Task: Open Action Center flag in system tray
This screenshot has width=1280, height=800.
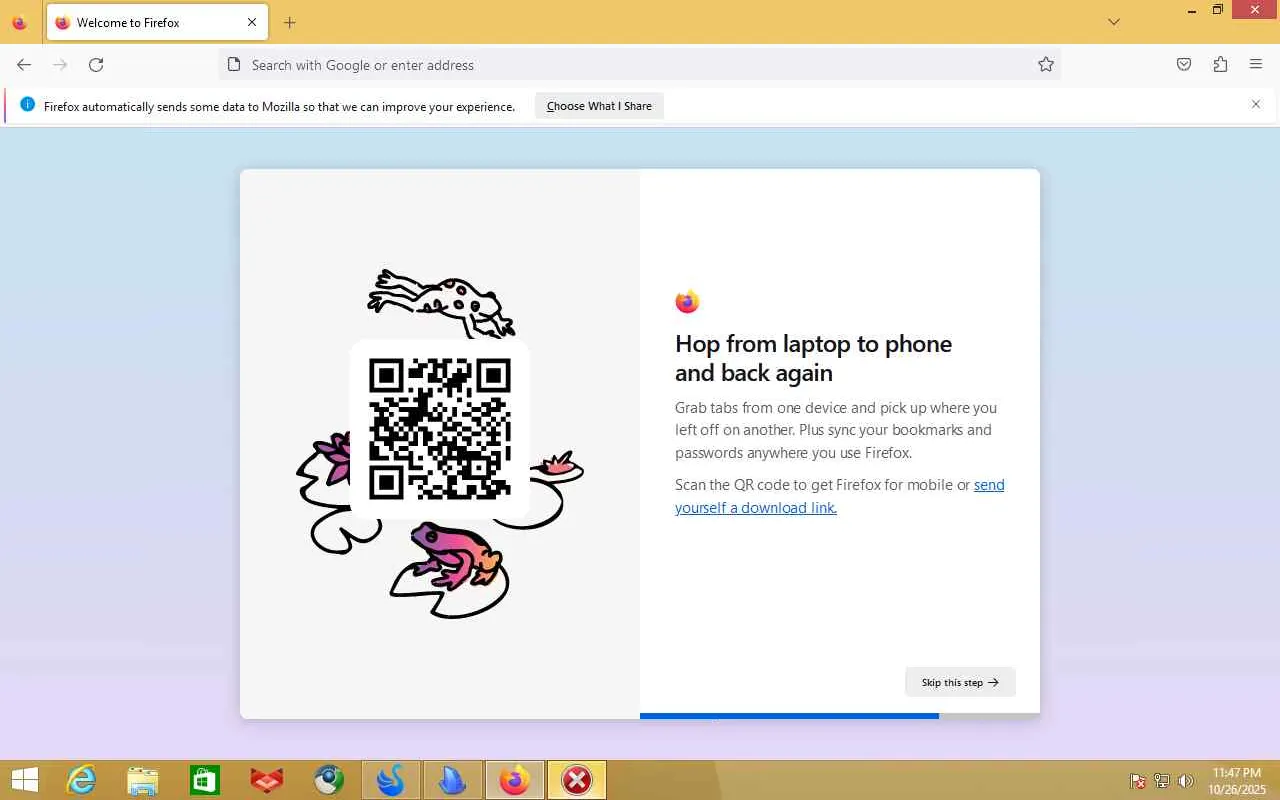Action: click(x=1138, y=781)
